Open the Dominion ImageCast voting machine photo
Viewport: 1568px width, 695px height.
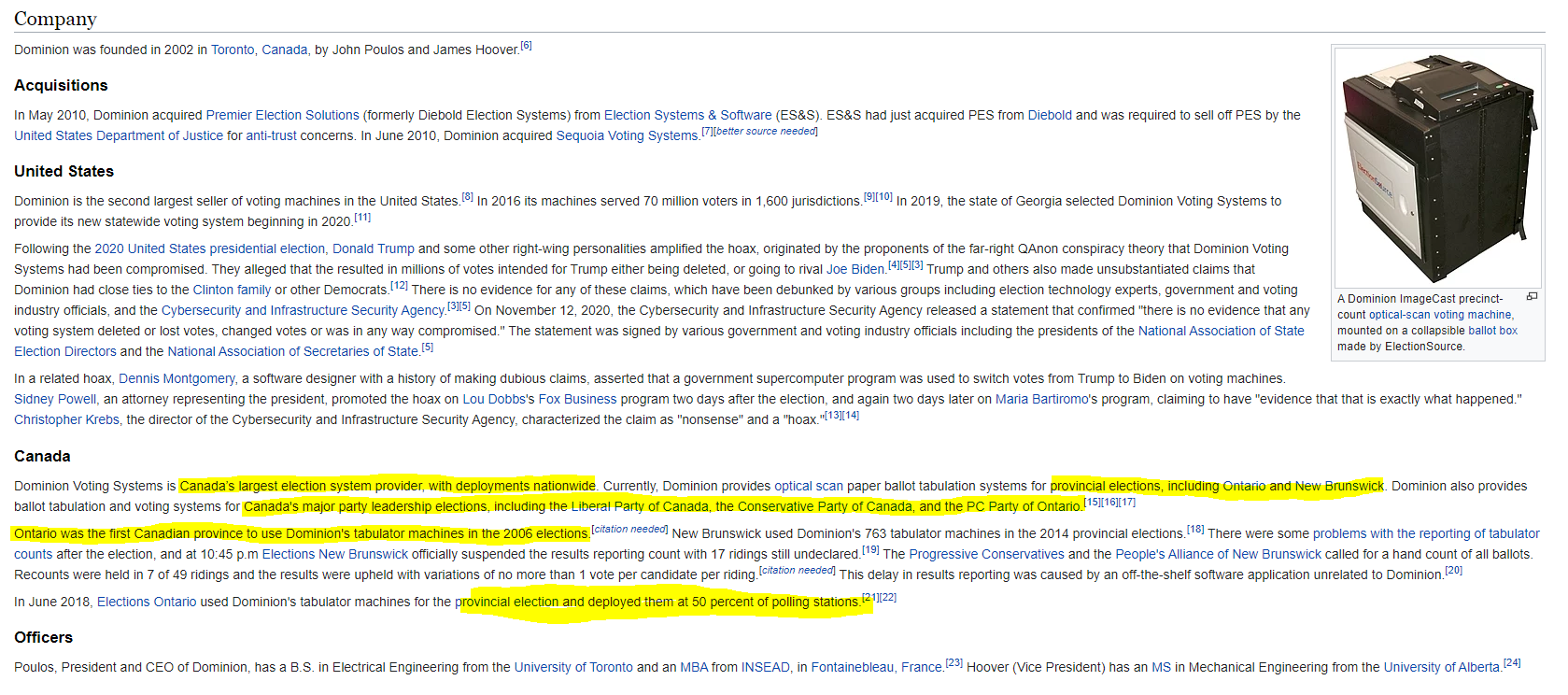1438,167
